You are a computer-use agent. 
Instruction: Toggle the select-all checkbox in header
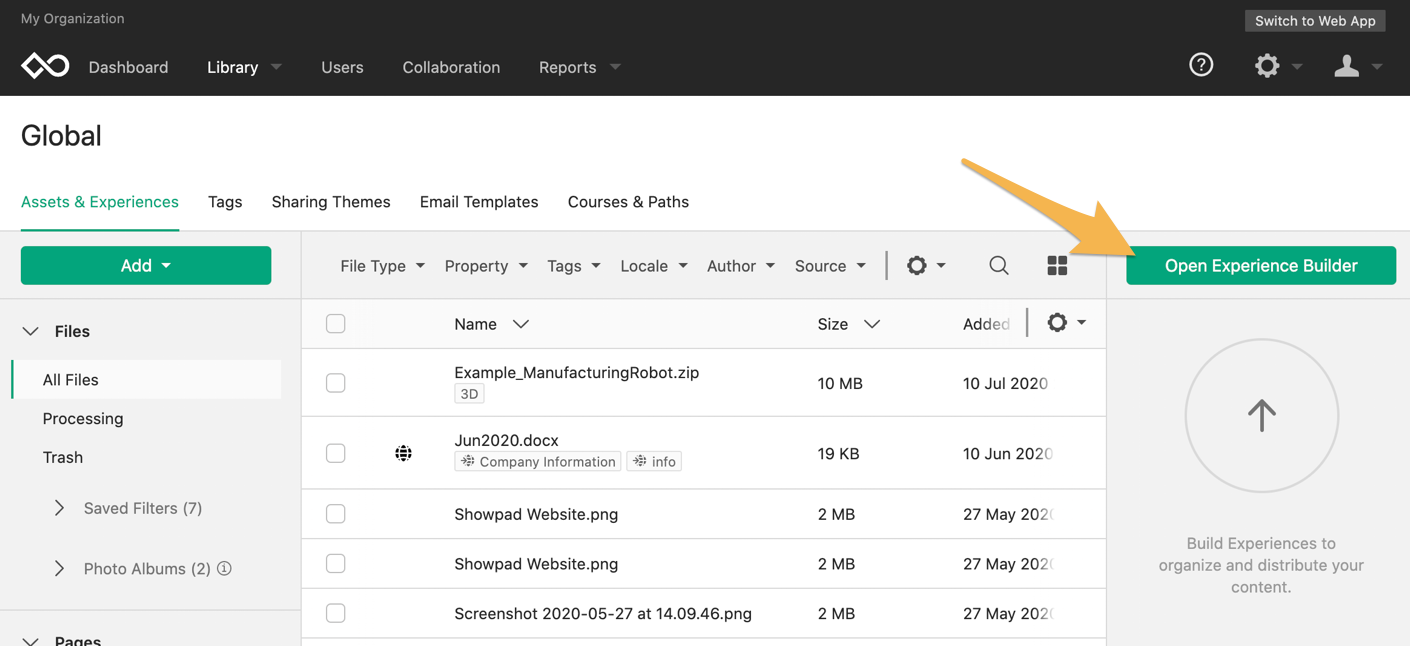click(x=336, y=323)
